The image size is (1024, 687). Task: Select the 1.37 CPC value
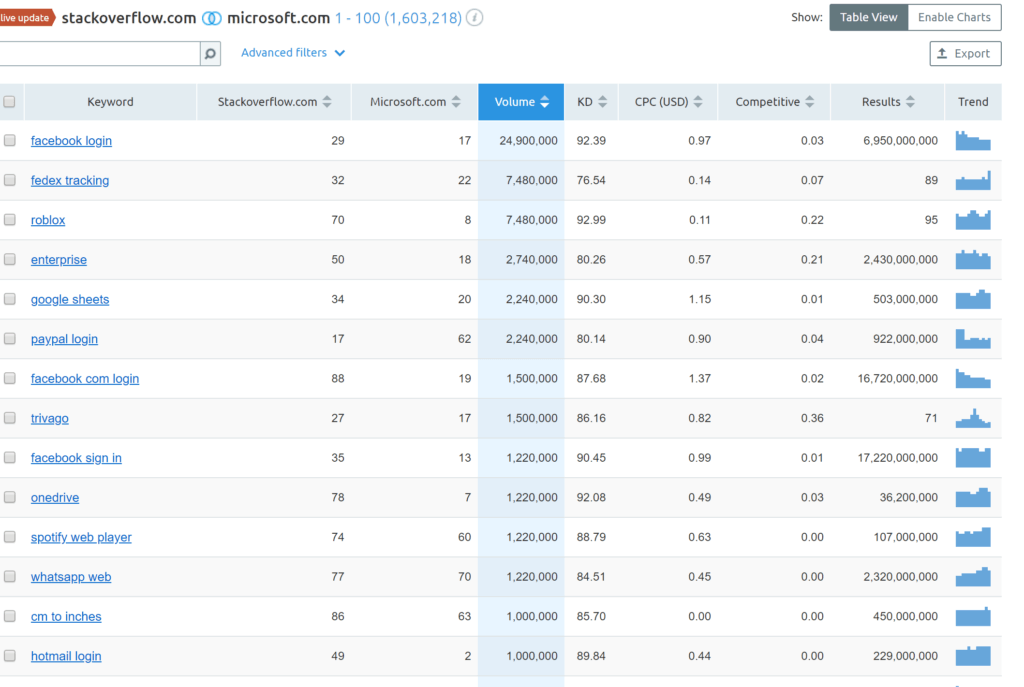click(x=699, y=379)
